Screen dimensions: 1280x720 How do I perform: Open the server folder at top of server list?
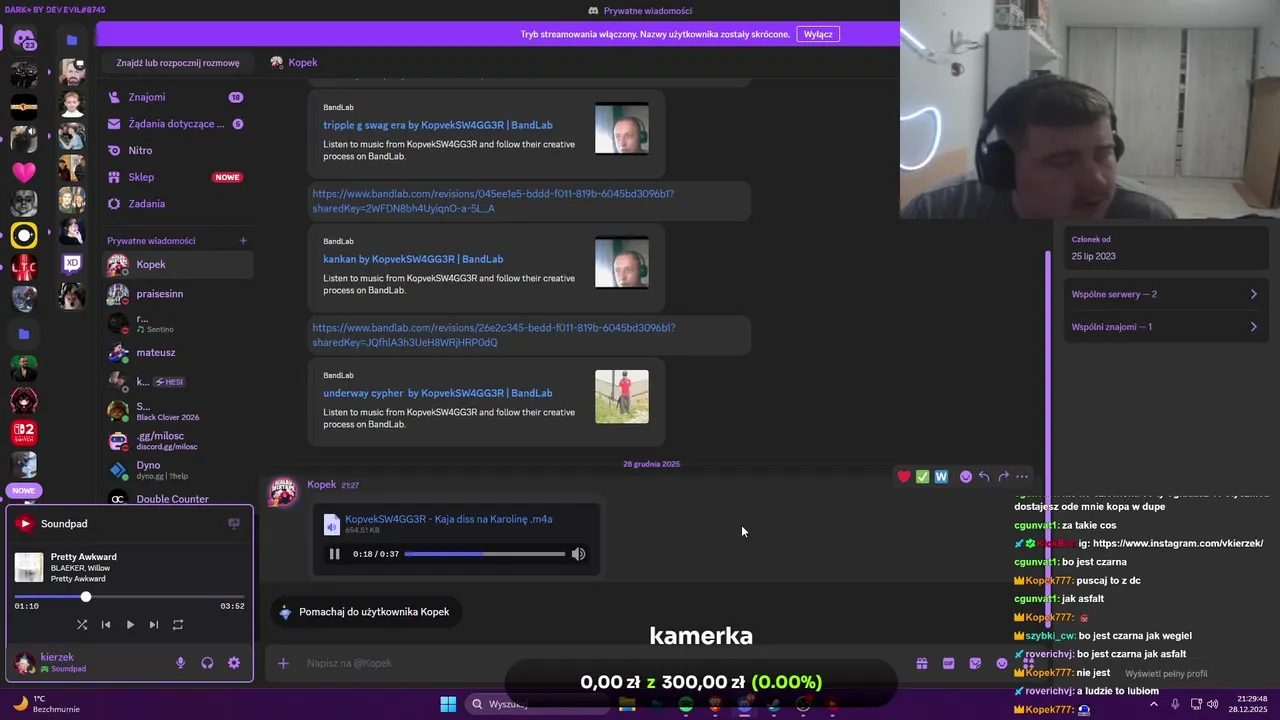pyautogui.click(x=71, y=40)
